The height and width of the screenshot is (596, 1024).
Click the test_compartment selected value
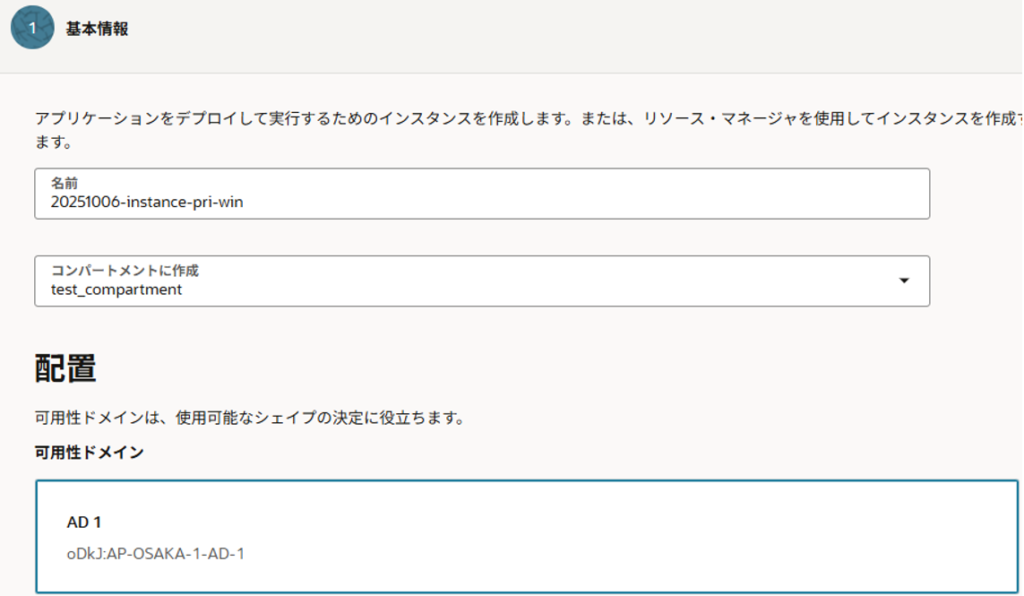point(117,290)
